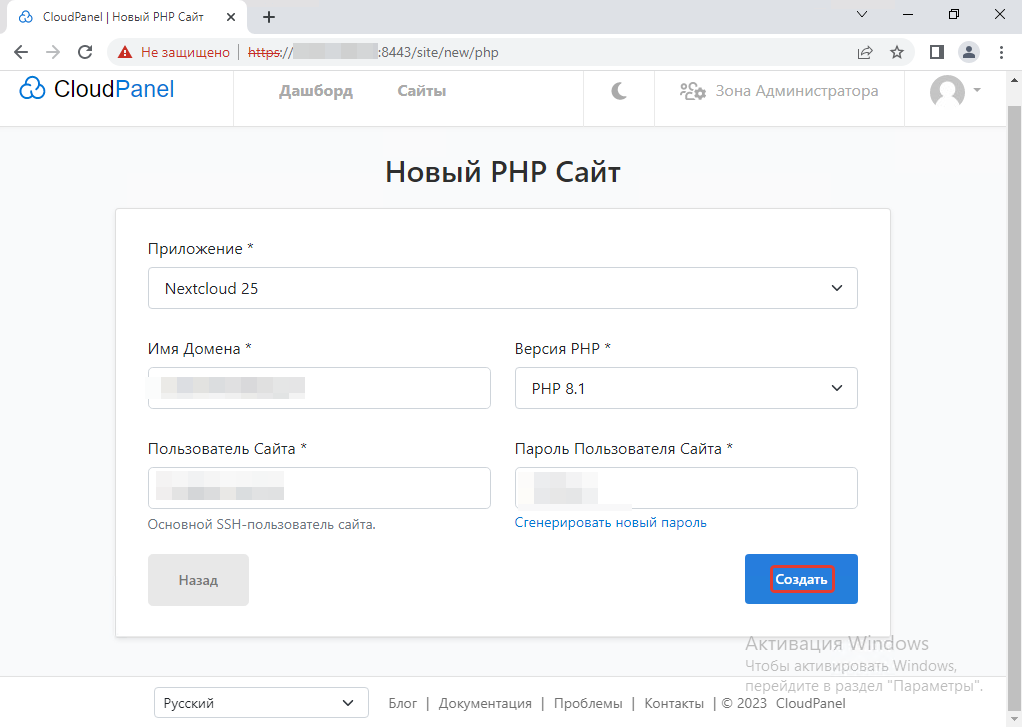Open the Сайты menu item
This screenshot has width=1022, height=727.
[421, 91]
